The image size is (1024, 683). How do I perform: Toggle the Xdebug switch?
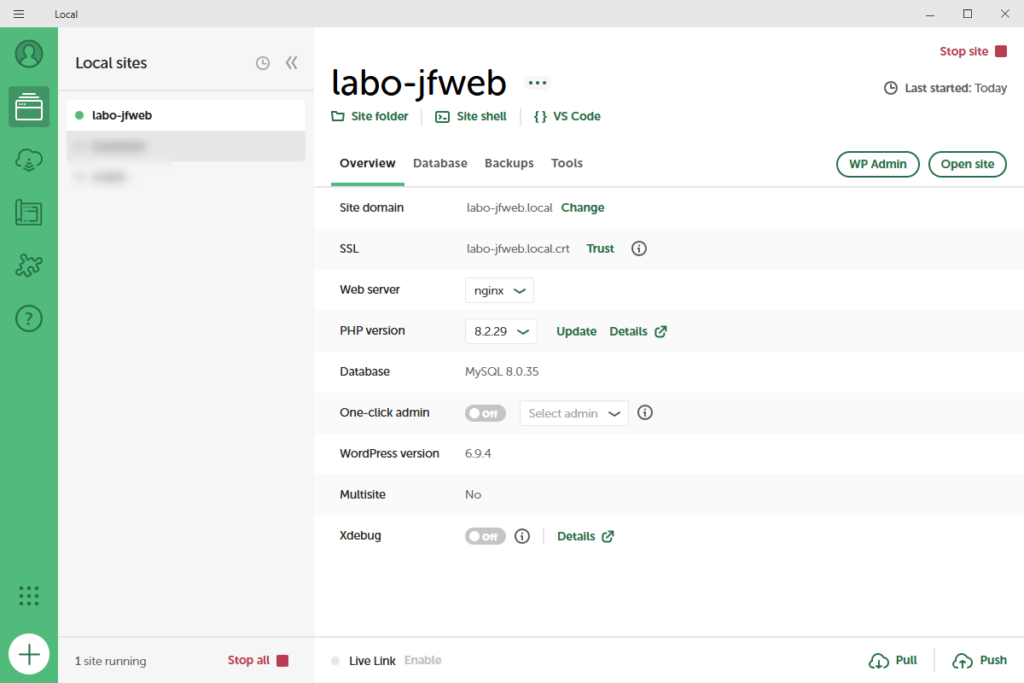(485, 536)
